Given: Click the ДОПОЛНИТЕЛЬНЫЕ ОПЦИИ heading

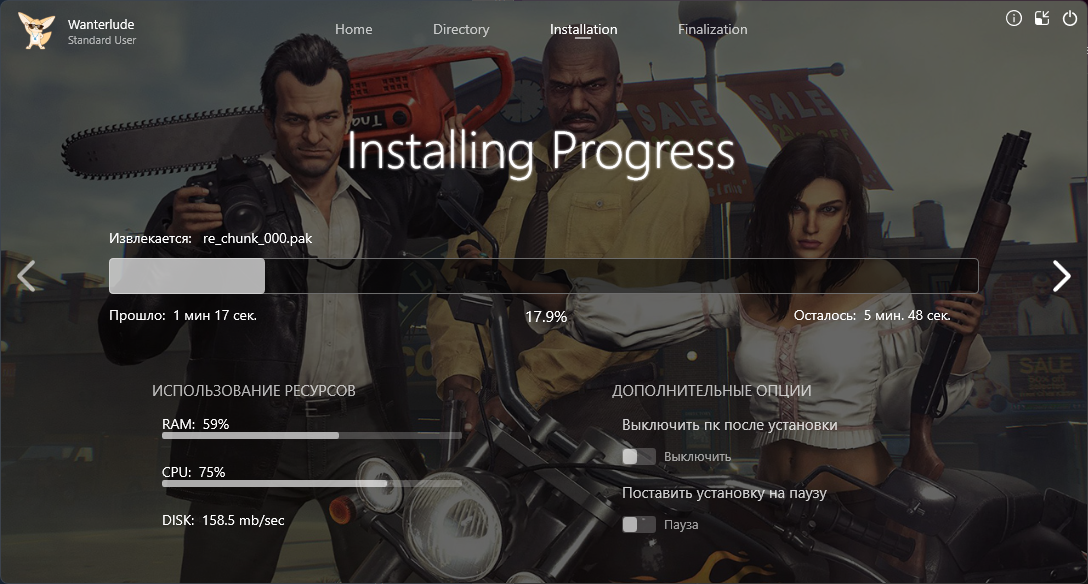Looking at the screenshot, I should (x=711, y=391).
